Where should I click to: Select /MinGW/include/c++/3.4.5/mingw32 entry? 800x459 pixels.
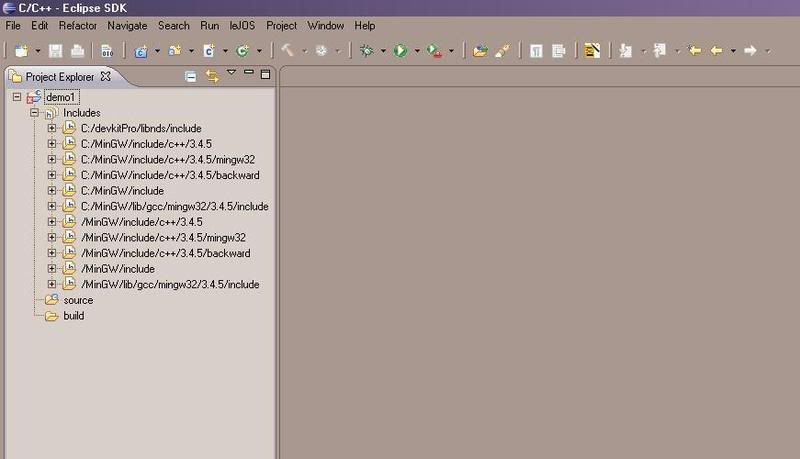(163, 238)
